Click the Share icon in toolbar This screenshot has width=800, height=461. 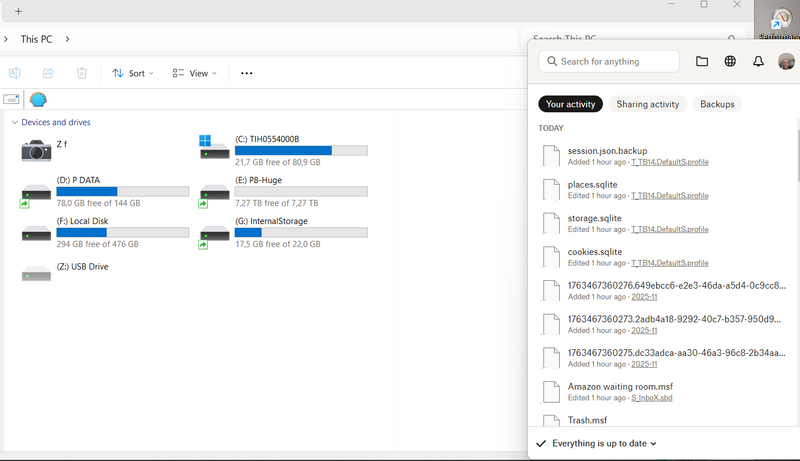pos(48,73)
